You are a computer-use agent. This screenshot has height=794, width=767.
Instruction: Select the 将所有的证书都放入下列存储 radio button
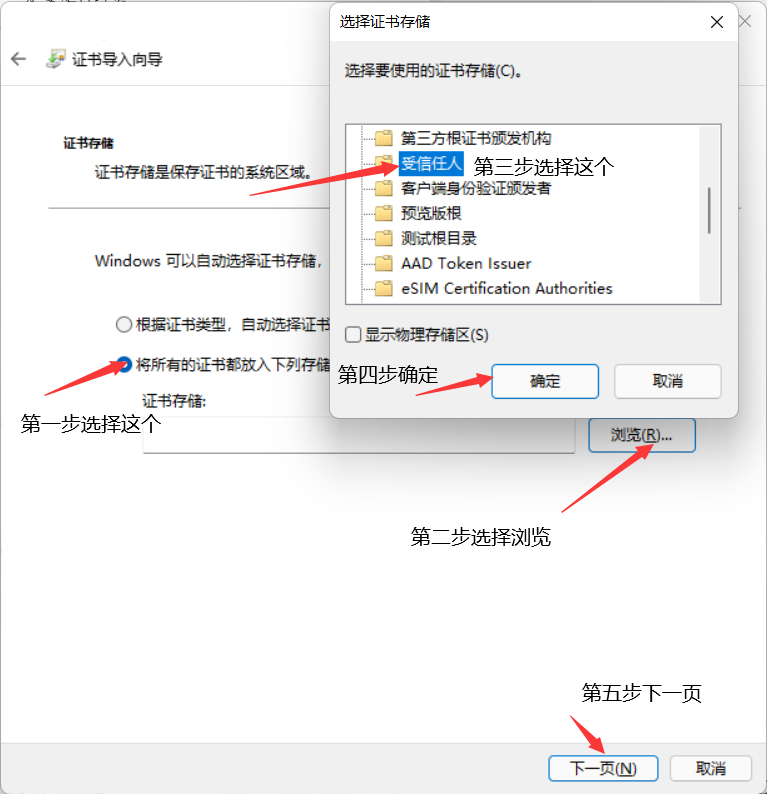(124, 364)
